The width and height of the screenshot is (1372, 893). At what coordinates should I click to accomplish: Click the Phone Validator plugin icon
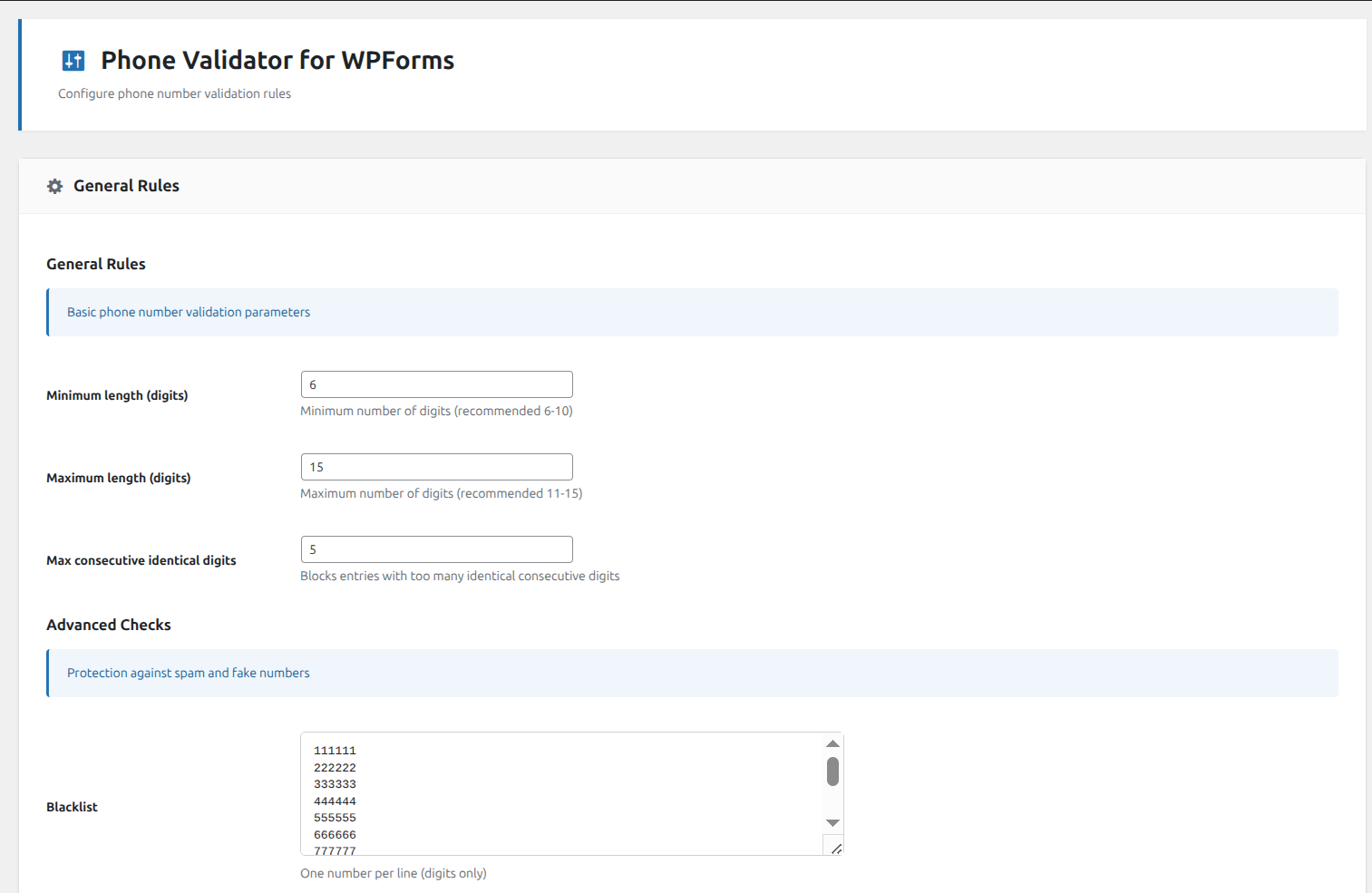point(73,60)
